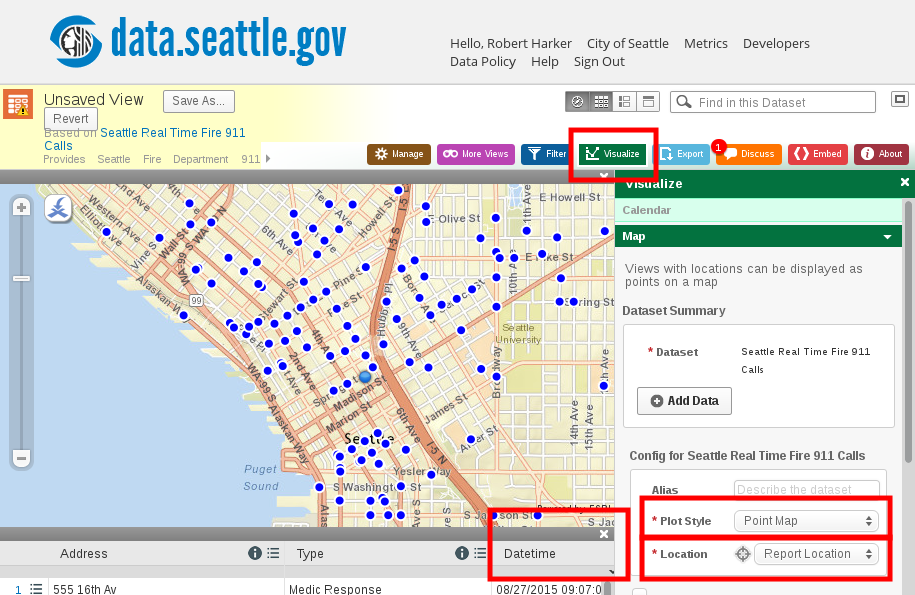Go to City of Seattle link

point(628,43)
